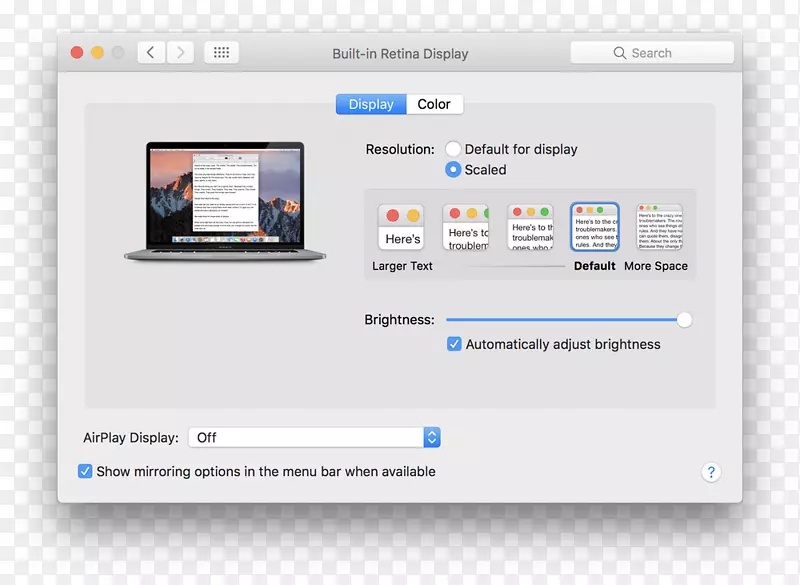This screenshot has height=585, width=800.
Task: Click the magnifying glass in the search box
Action: (621, 53)
